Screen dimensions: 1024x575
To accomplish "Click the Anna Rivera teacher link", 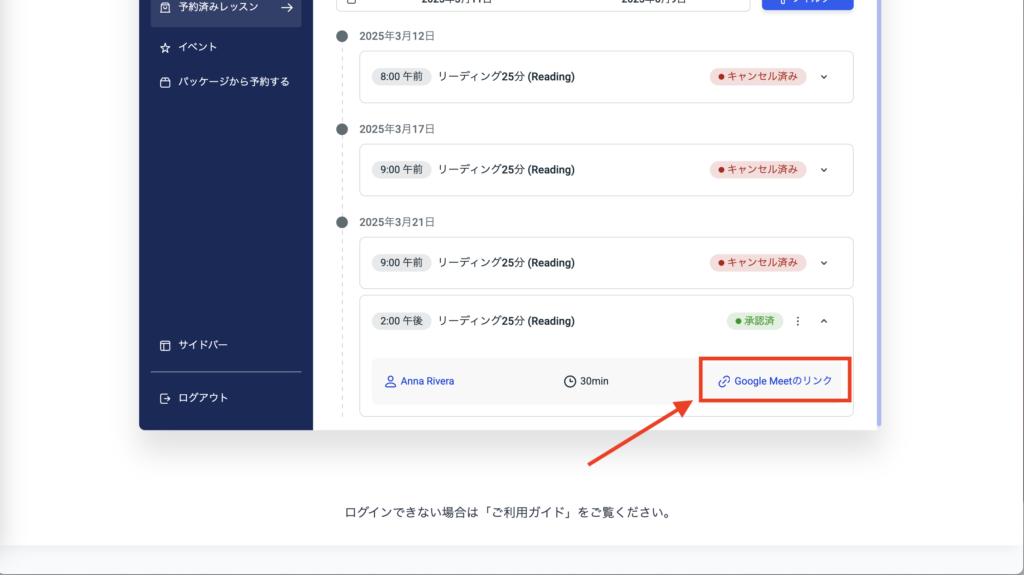I will click(427, 381).
